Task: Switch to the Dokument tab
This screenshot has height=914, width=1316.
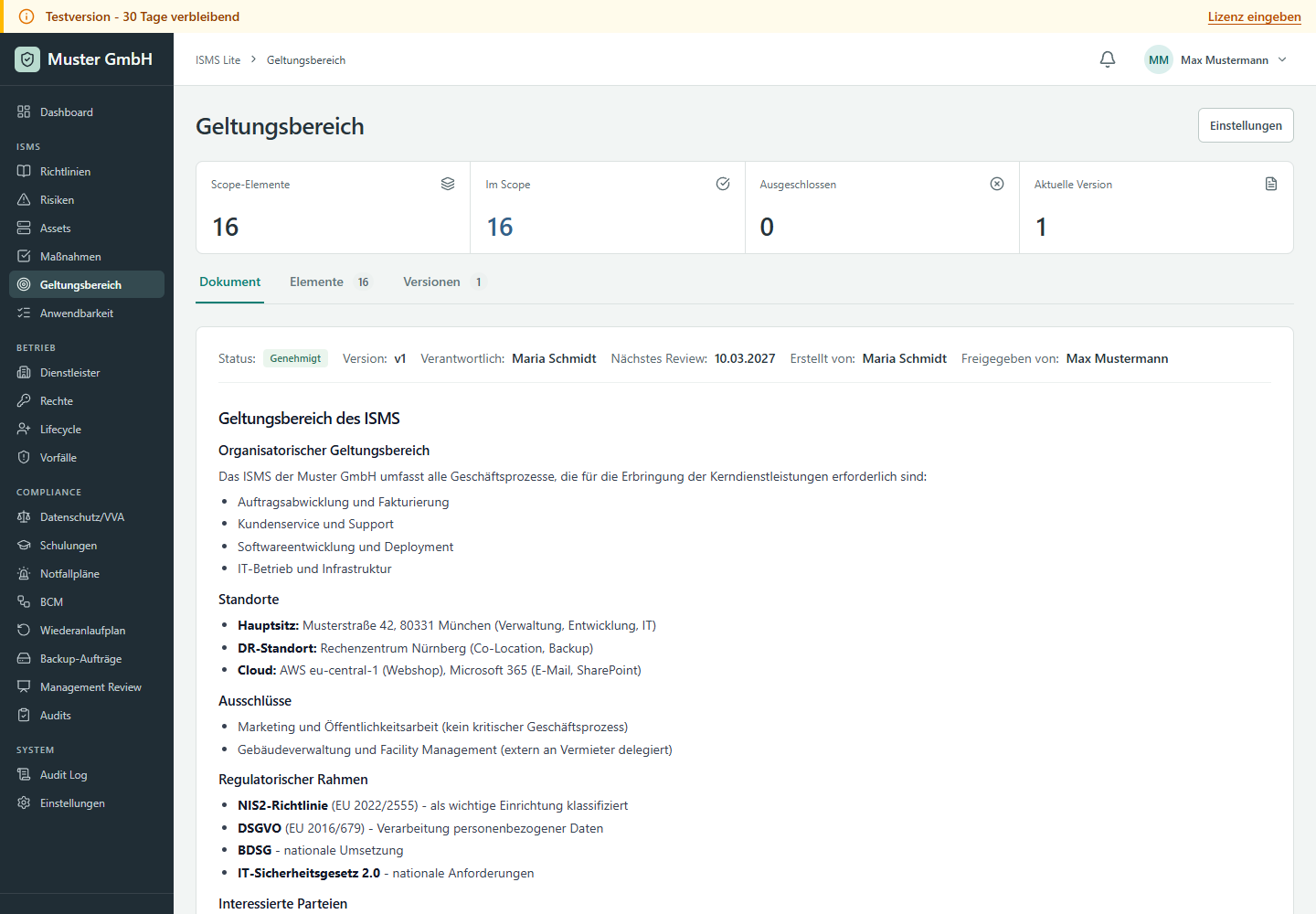Action: pos(230,282)
